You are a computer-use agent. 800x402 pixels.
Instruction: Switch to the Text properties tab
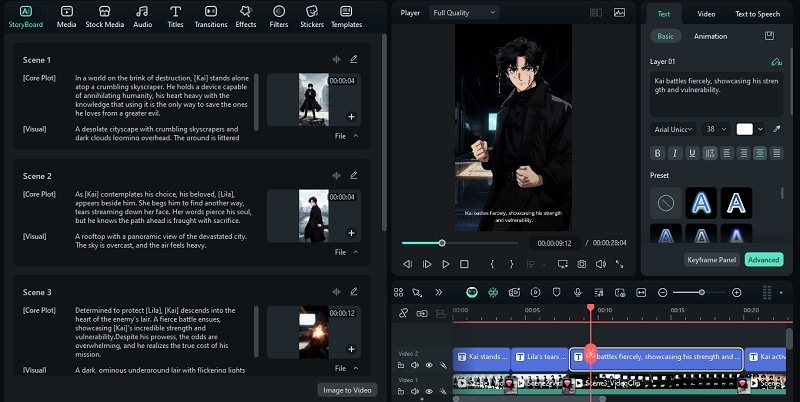coord(664,14)
